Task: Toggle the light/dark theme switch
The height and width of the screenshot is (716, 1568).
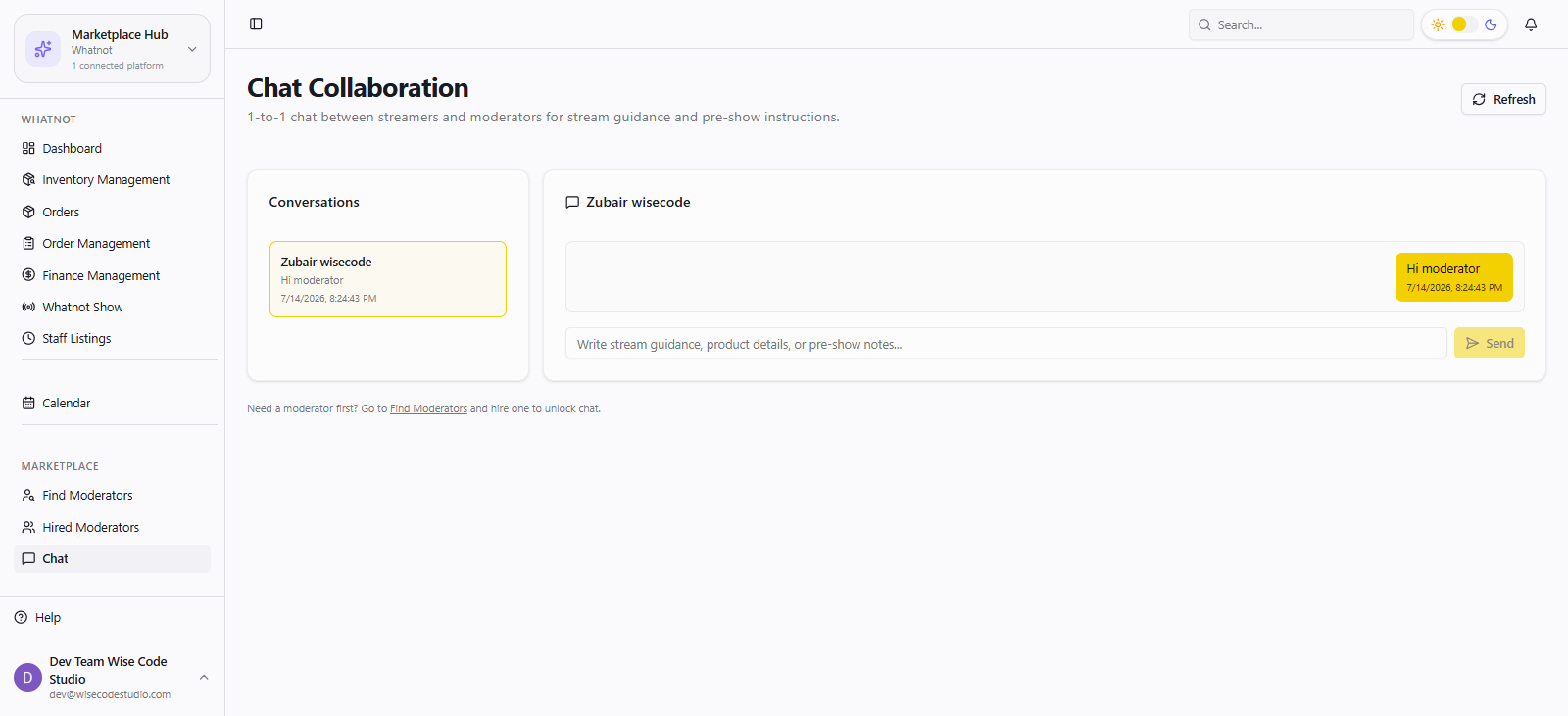Action: click(x=1464, y=24)
